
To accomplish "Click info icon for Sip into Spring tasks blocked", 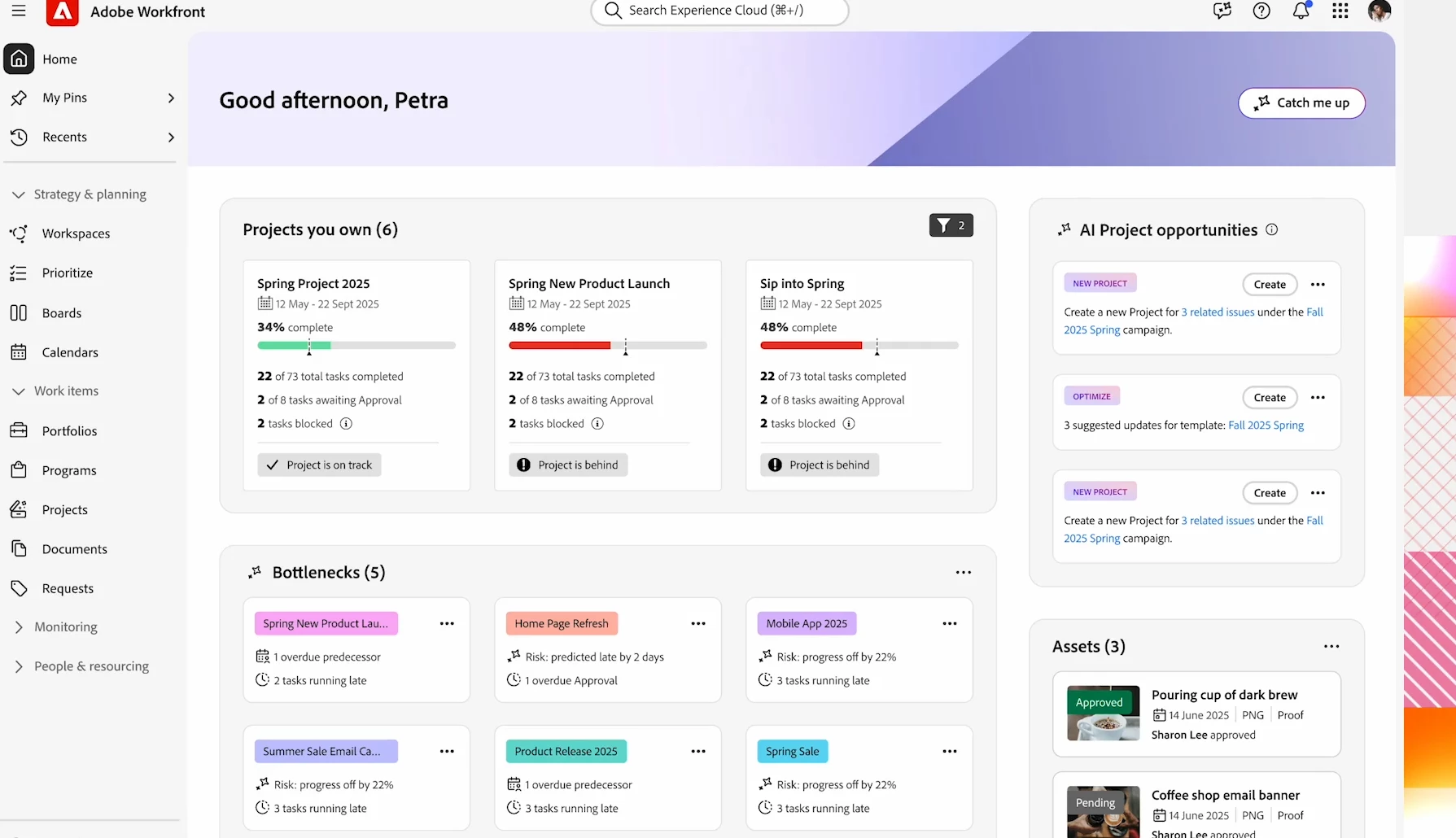I will pyautogui.click(x=849, y=423).
